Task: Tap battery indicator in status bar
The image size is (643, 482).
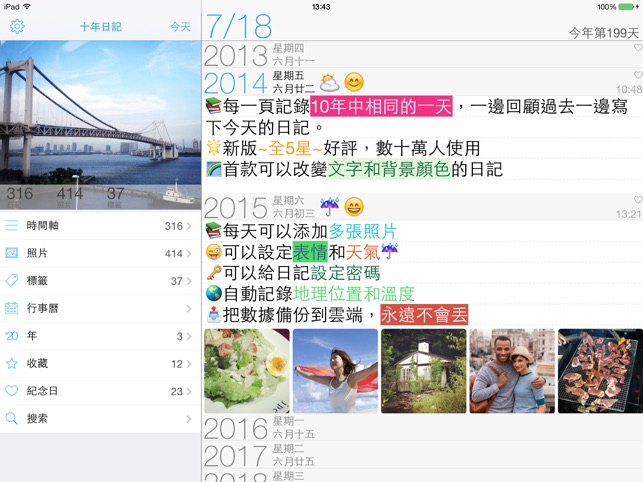Action: coord(627,7)
